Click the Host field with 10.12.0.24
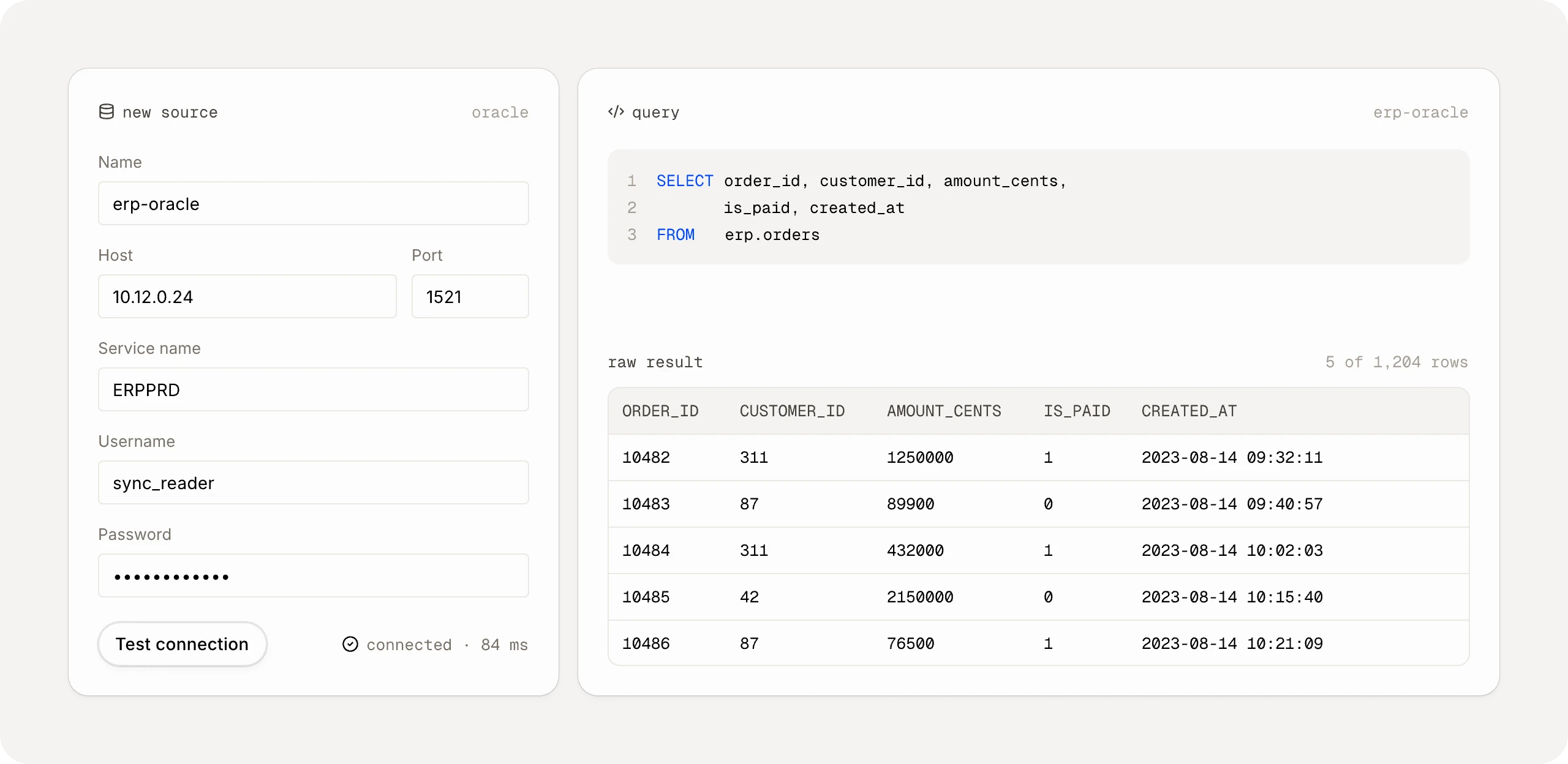 click(x=247, y=297)
